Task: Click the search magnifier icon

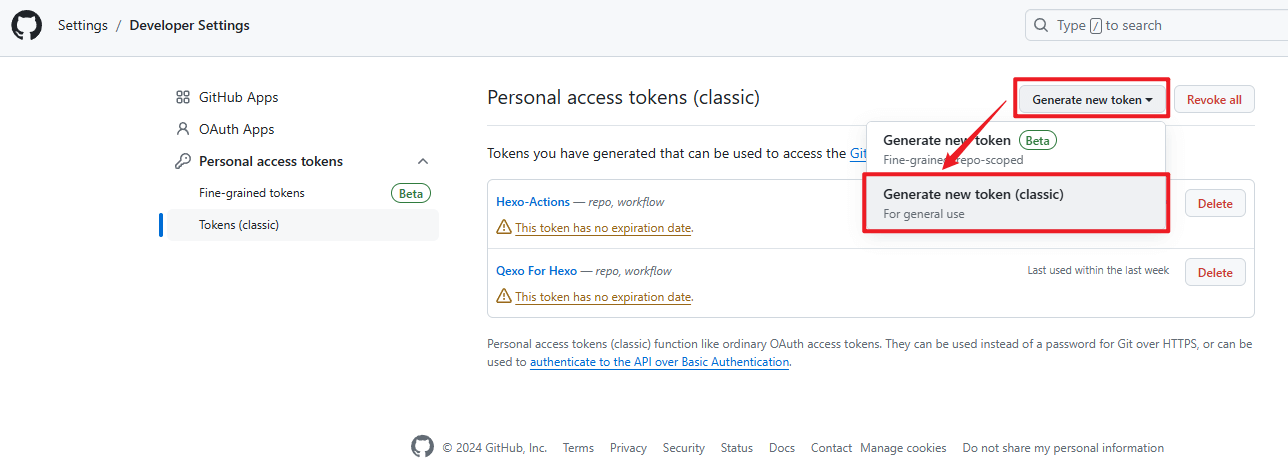Action: (x=1042, y=25)
